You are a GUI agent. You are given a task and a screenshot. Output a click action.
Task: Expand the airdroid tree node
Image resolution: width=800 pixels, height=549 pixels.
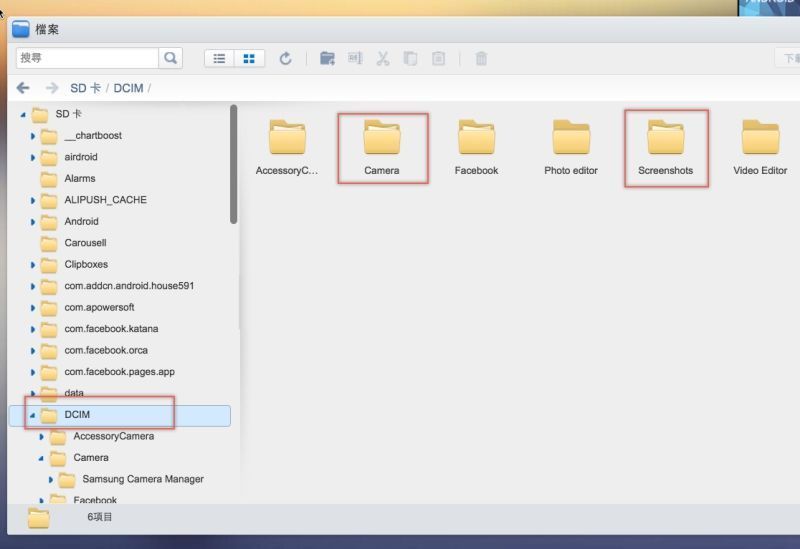pyautogui.click(x=33, y=158)
